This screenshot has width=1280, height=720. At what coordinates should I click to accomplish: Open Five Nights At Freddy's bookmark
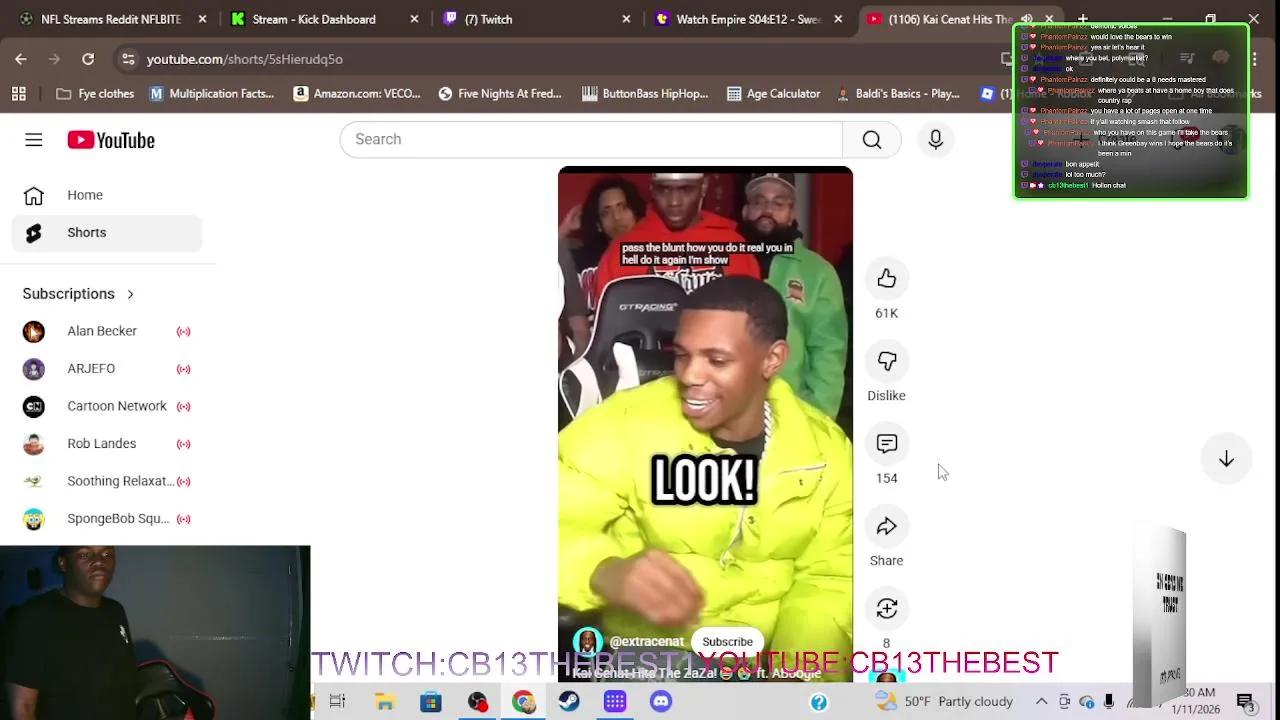(x=500, y=94)
